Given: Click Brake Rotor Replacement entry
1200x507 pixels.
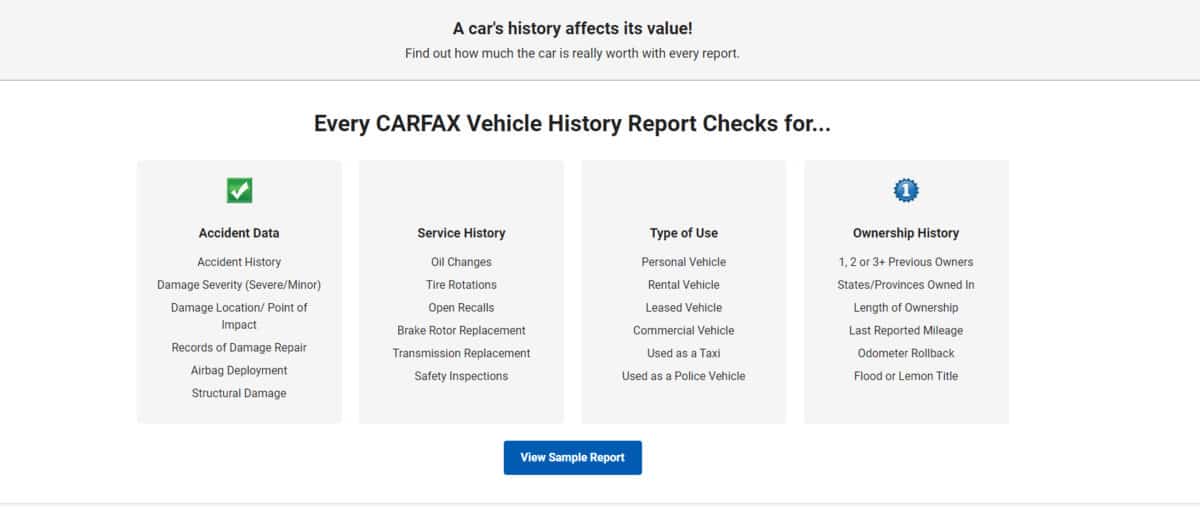Looking at the screenshot, I should (x=461, y=330).
